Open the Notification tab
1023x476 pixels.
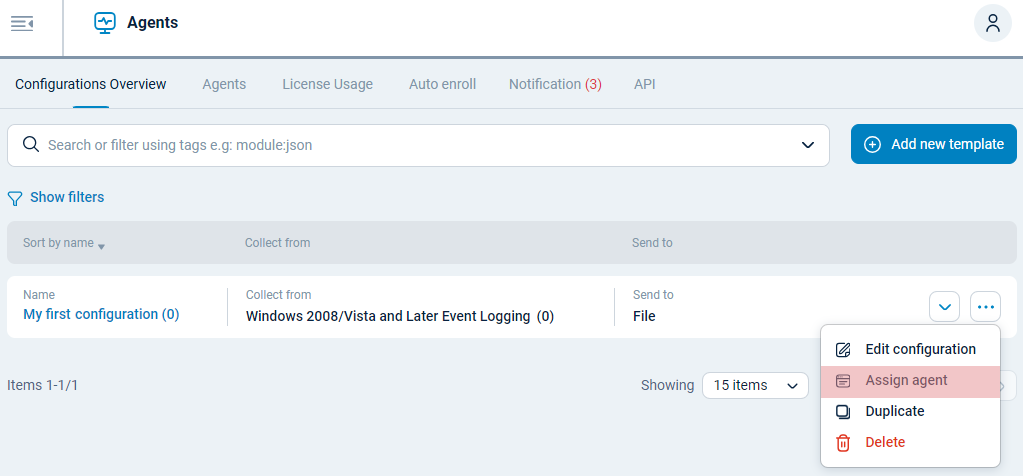[x=555, y=84]
